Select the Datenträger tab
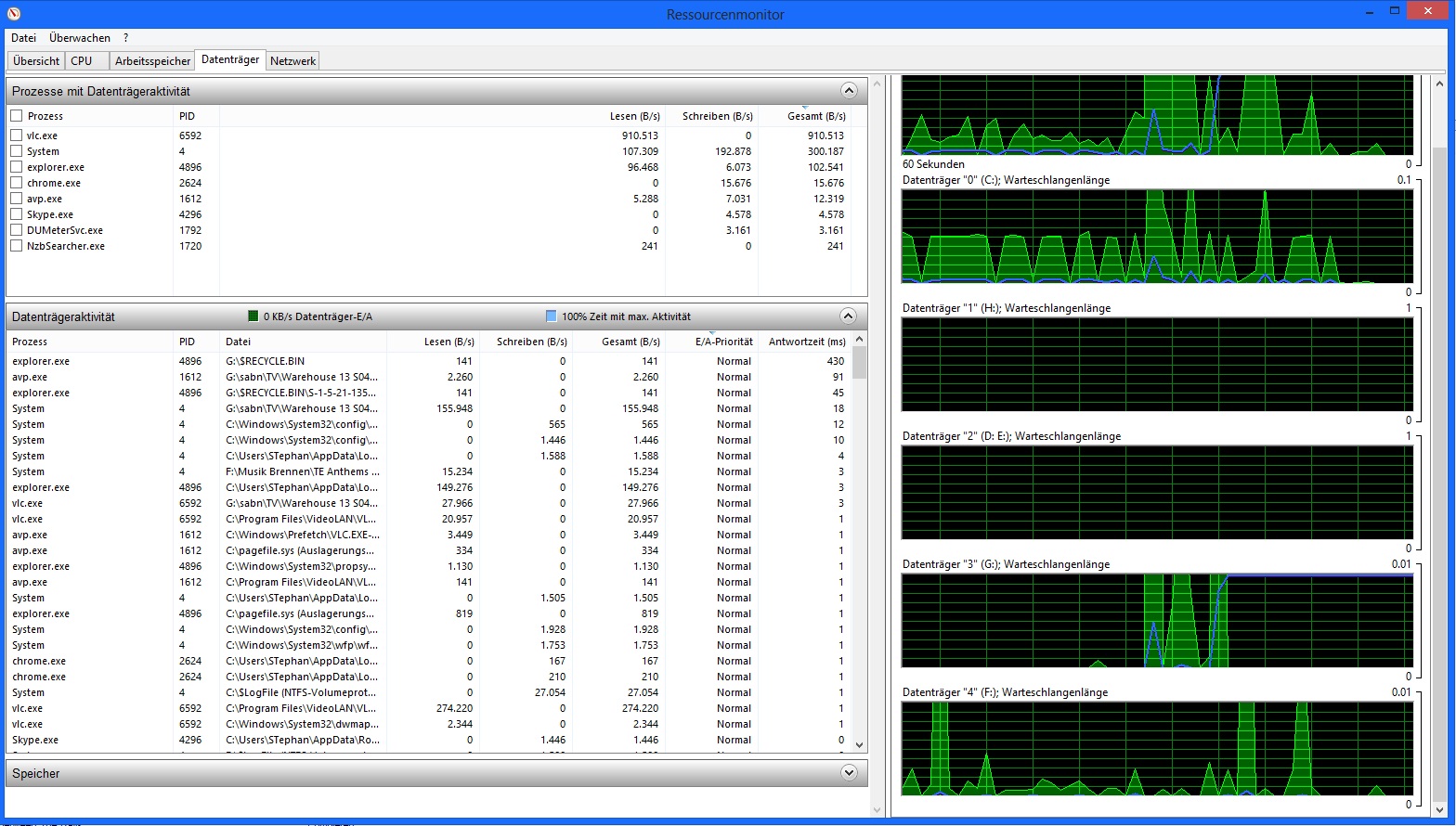 click(x=230, y=59)
